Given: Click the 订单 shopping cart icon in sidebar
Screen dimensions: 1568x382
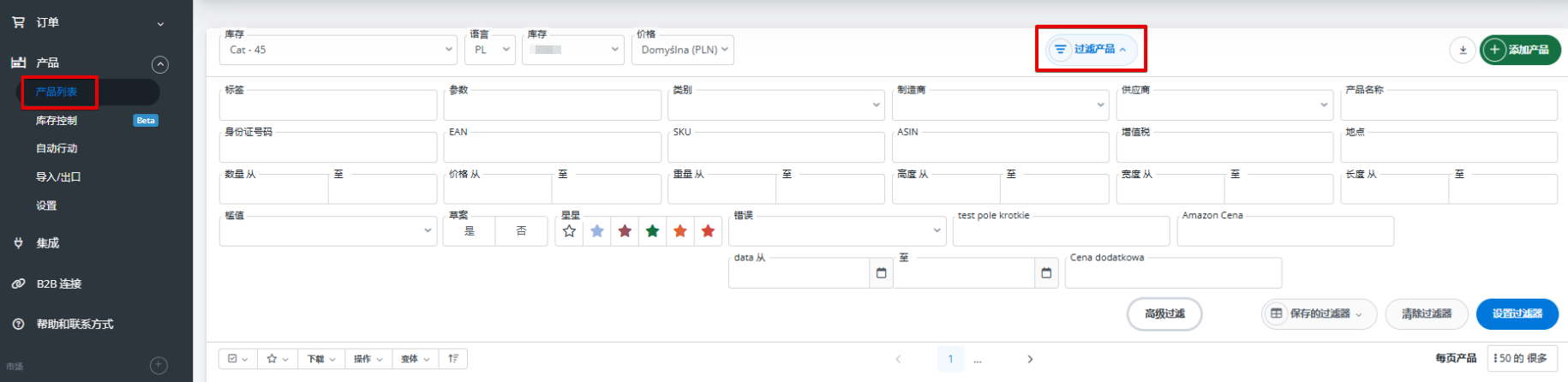Looking at the screenshot, I should (x=18, y=22).
